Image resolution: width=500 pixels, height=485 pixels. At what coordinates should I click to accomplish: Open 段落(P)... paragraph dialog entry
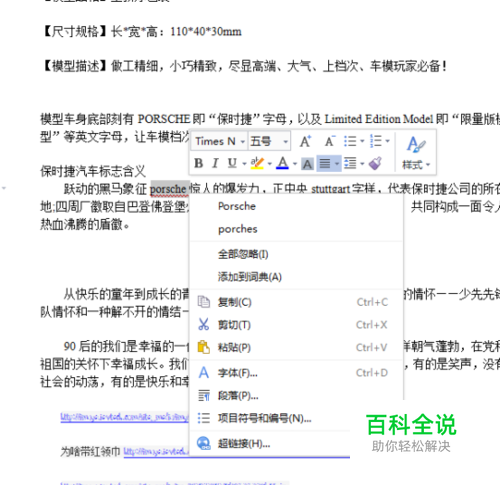click(297, 395)
